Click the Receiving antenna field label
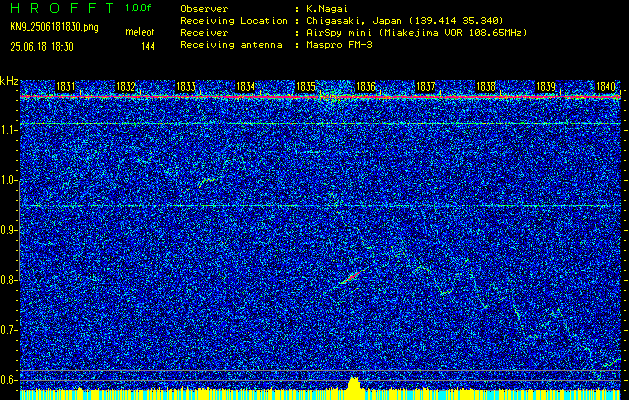 coord(231,45)
